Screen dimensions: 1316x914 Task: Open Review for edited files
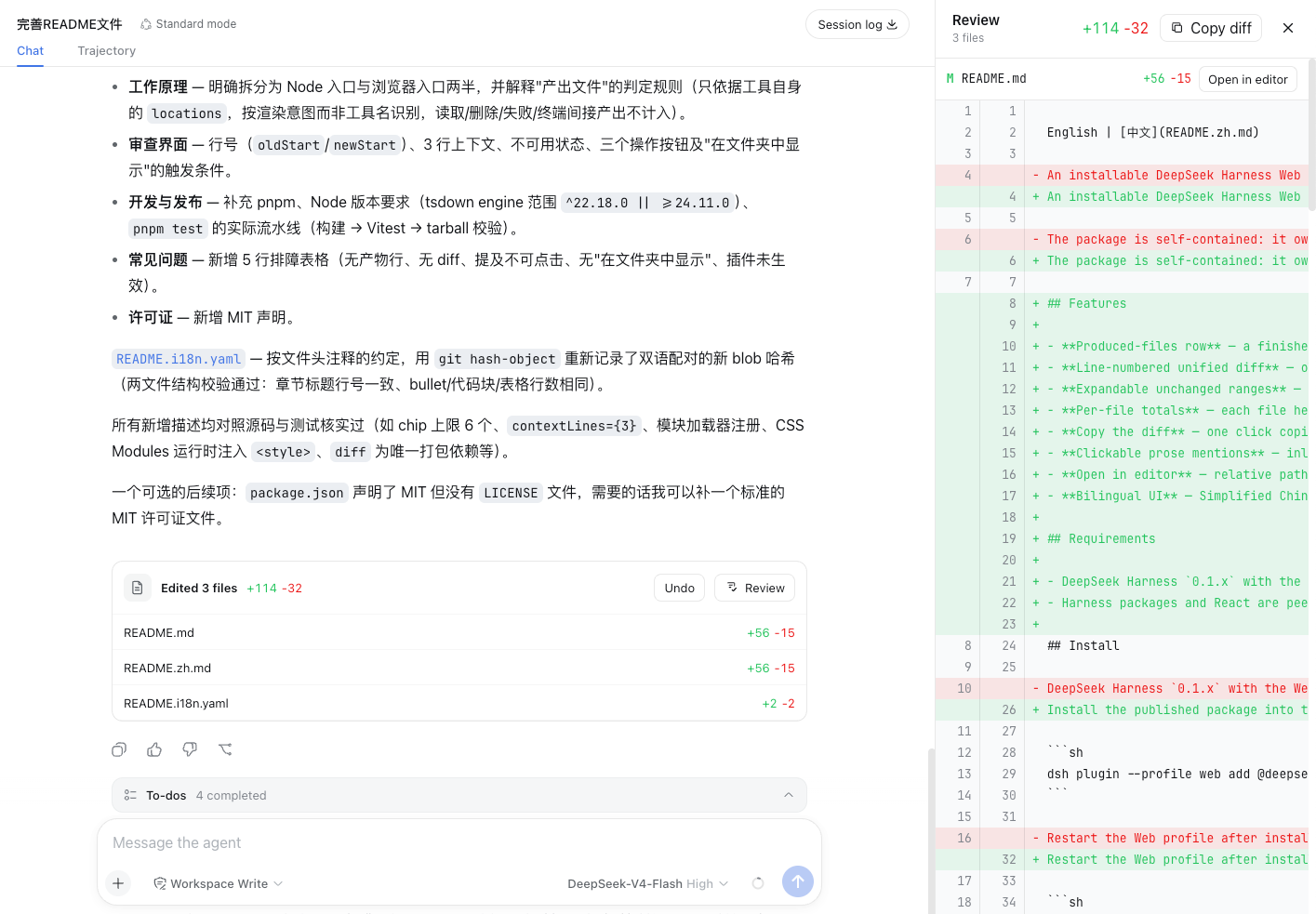(755, 588)
